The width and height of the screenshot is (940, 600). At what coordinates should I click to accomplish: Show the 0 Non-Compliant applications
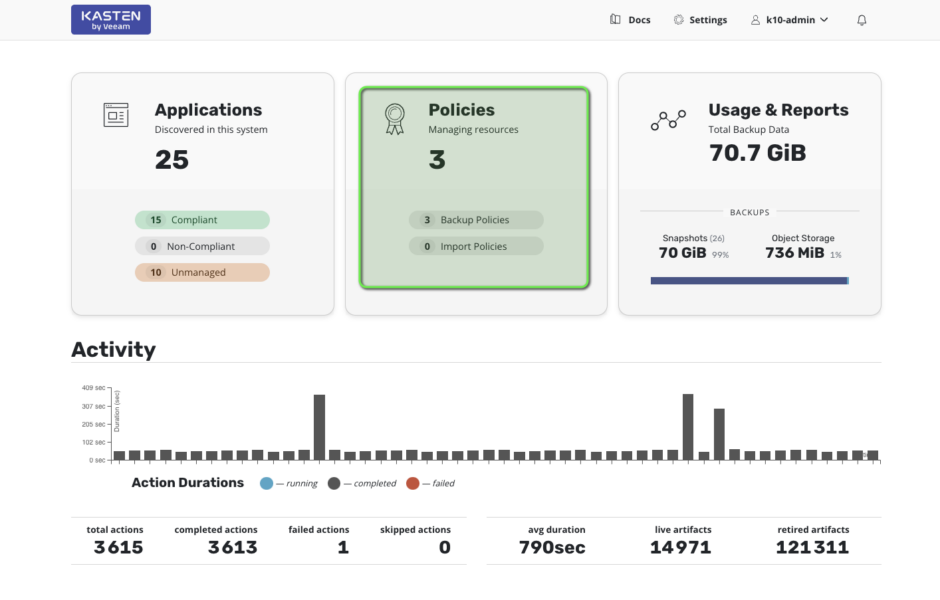point(202,246)
